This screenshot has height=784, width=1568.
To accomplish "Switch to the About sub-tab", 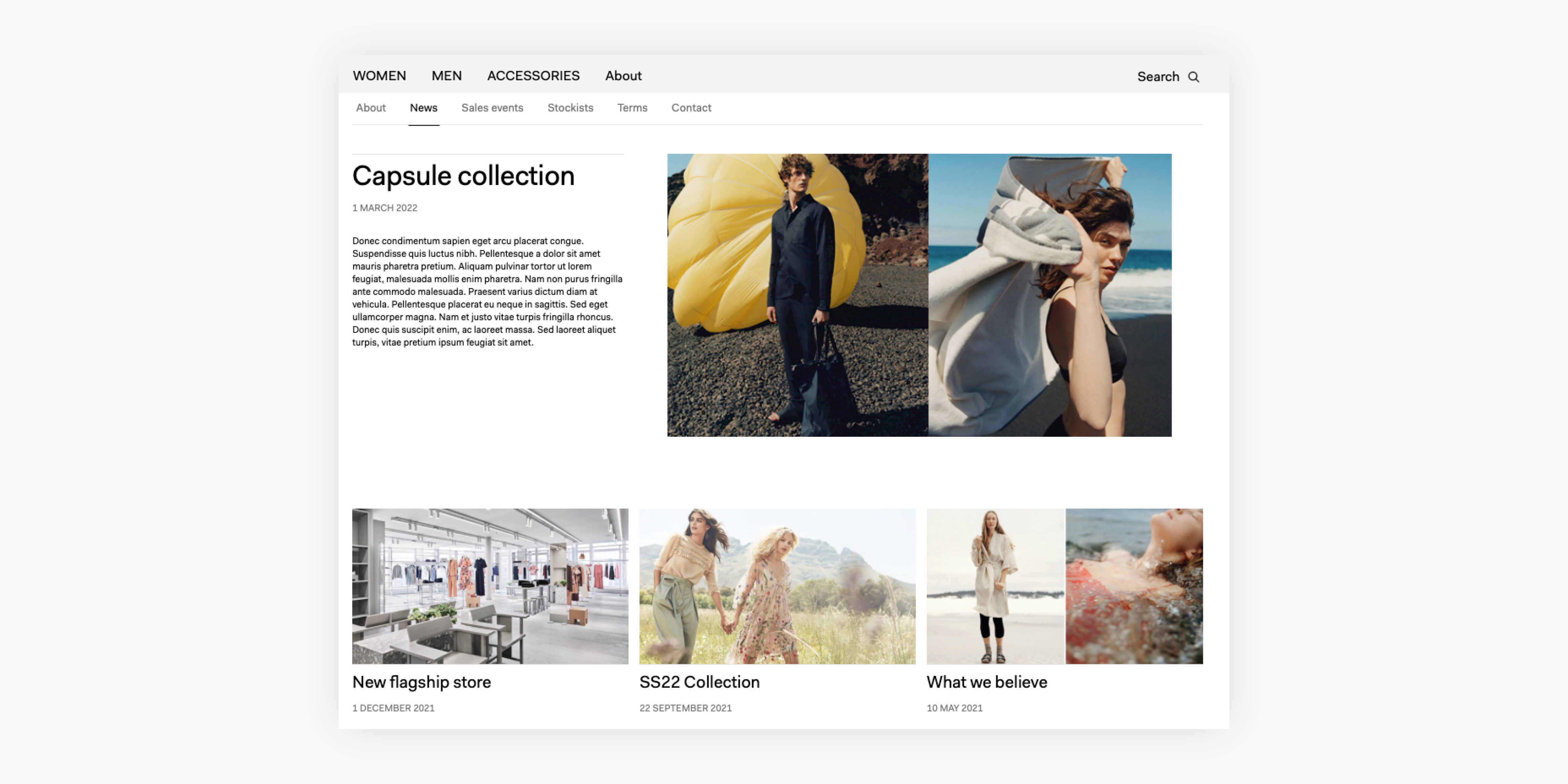I will pos(371,108).
